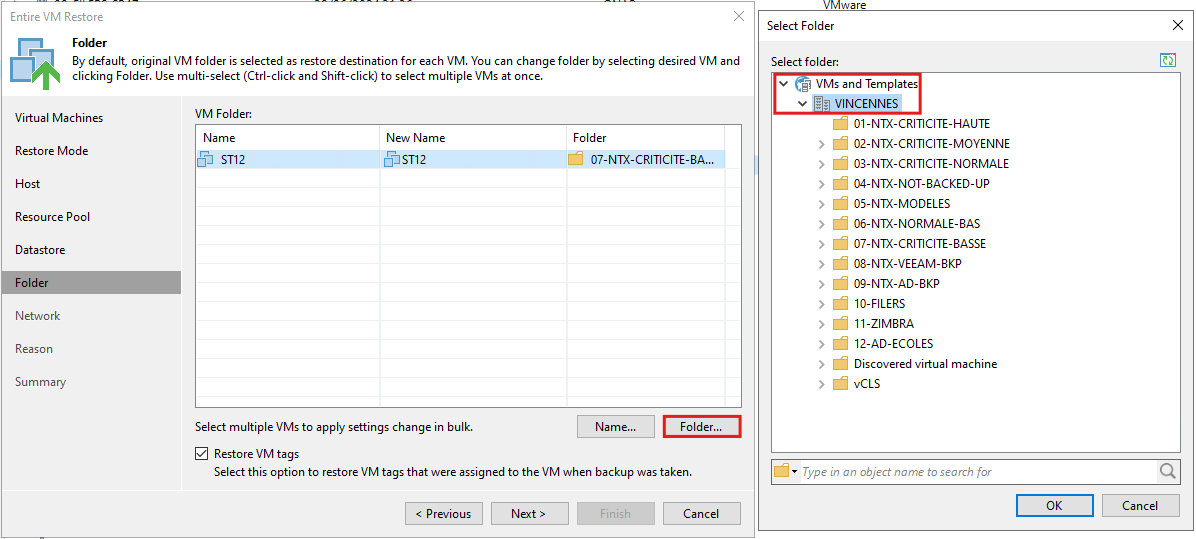
Task: Click the vCLS folder icon
Action: 841,384
